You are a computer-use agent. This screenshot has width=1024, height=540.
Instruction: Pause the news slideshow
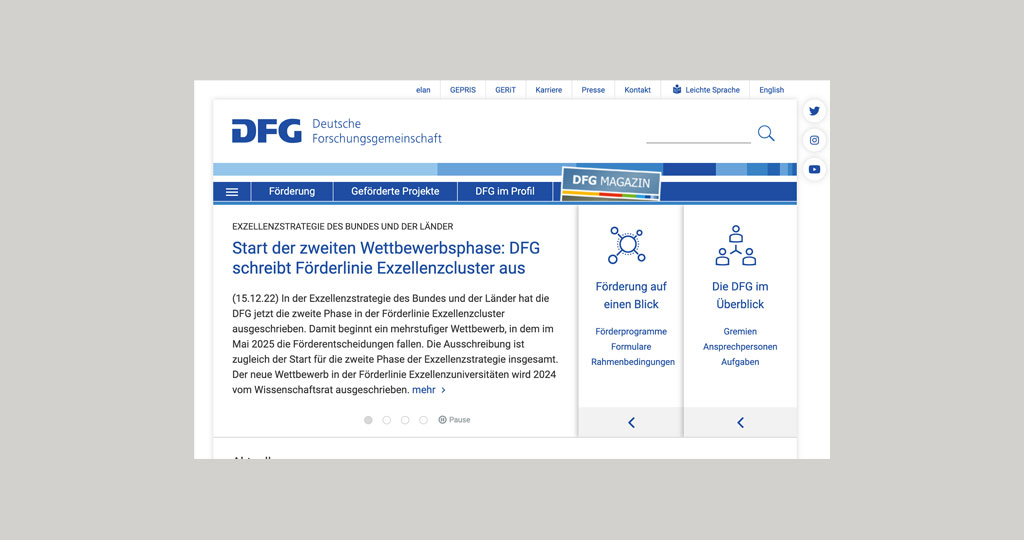(454, 420)
